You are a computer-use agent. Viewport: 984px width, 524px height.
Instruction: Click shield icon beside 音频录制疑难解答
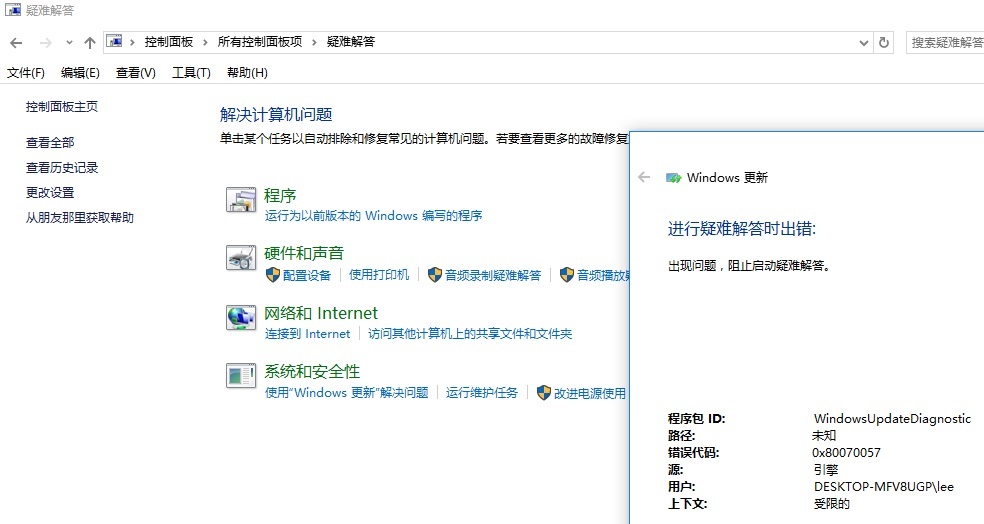(434, 275)
